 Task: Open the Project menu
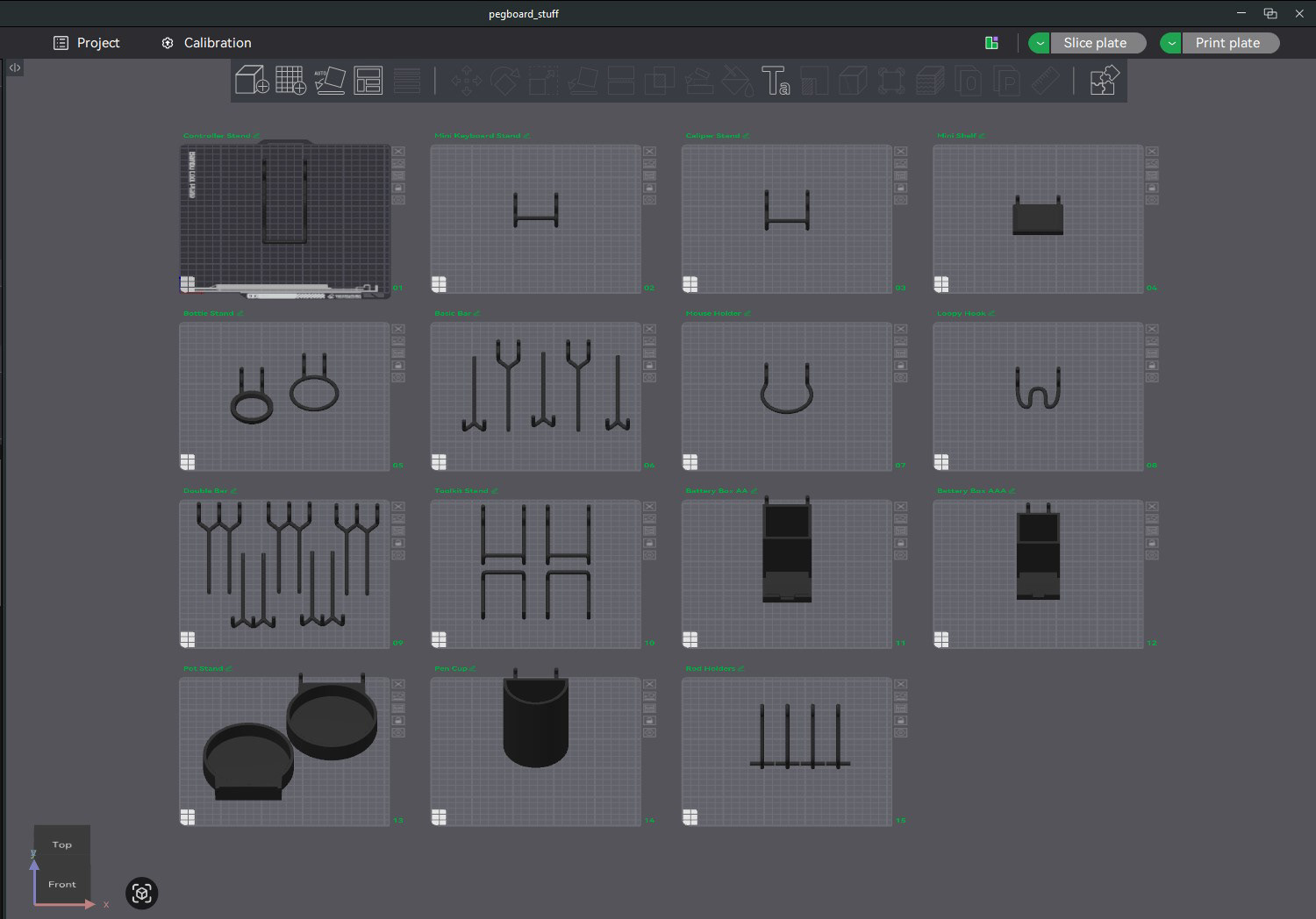click(87, 42)
